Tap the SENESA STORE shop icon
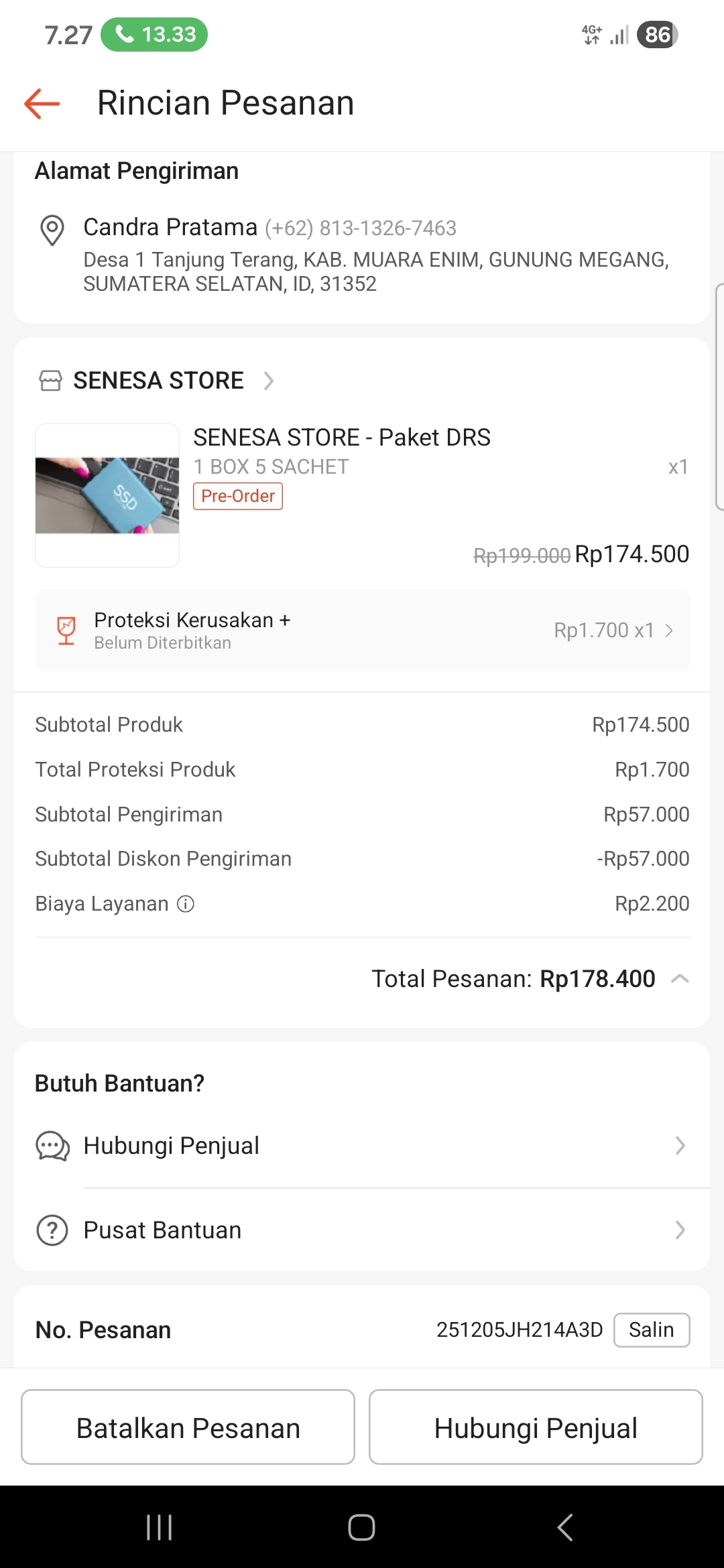This screenshot has height=1568, width=724. (50, 381)
